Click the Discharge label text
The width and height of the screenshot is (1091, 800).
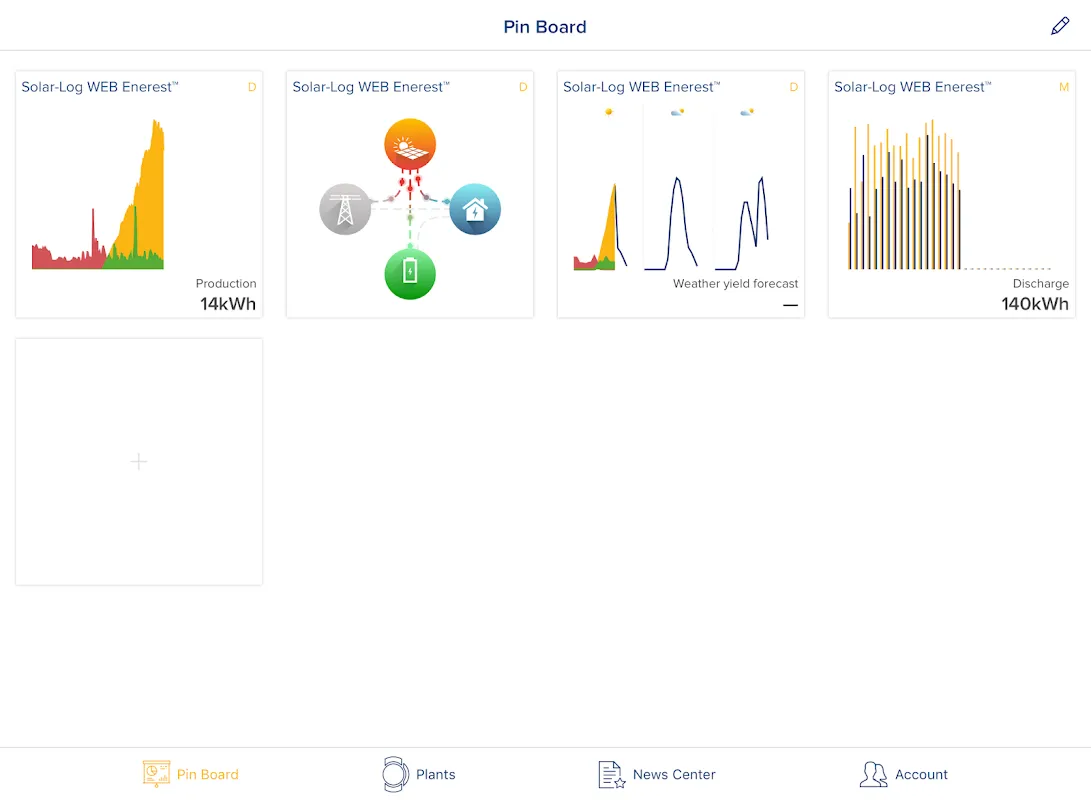1040,284
